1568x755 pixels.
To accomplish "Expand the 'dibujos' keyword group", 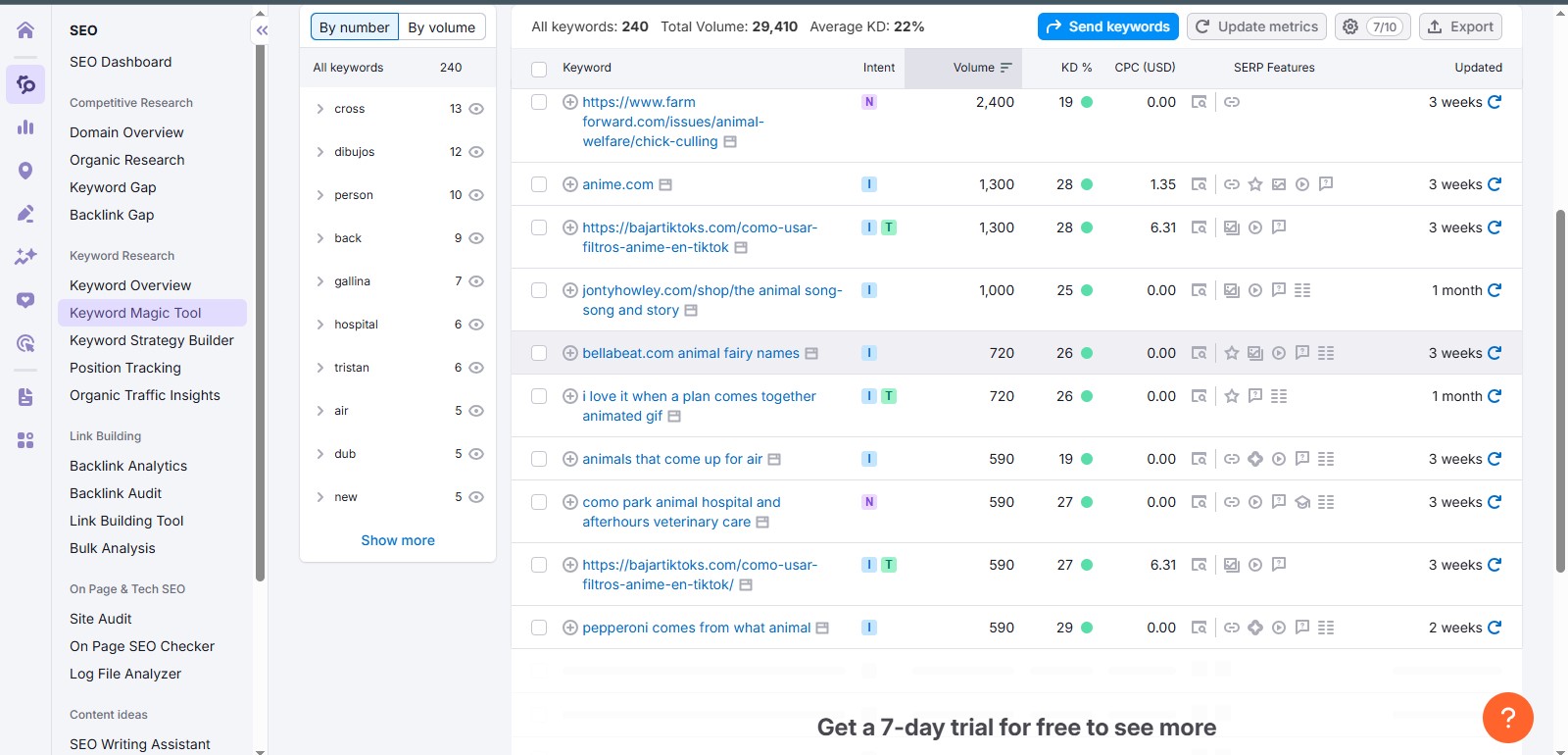I will (x=320, y=152).
